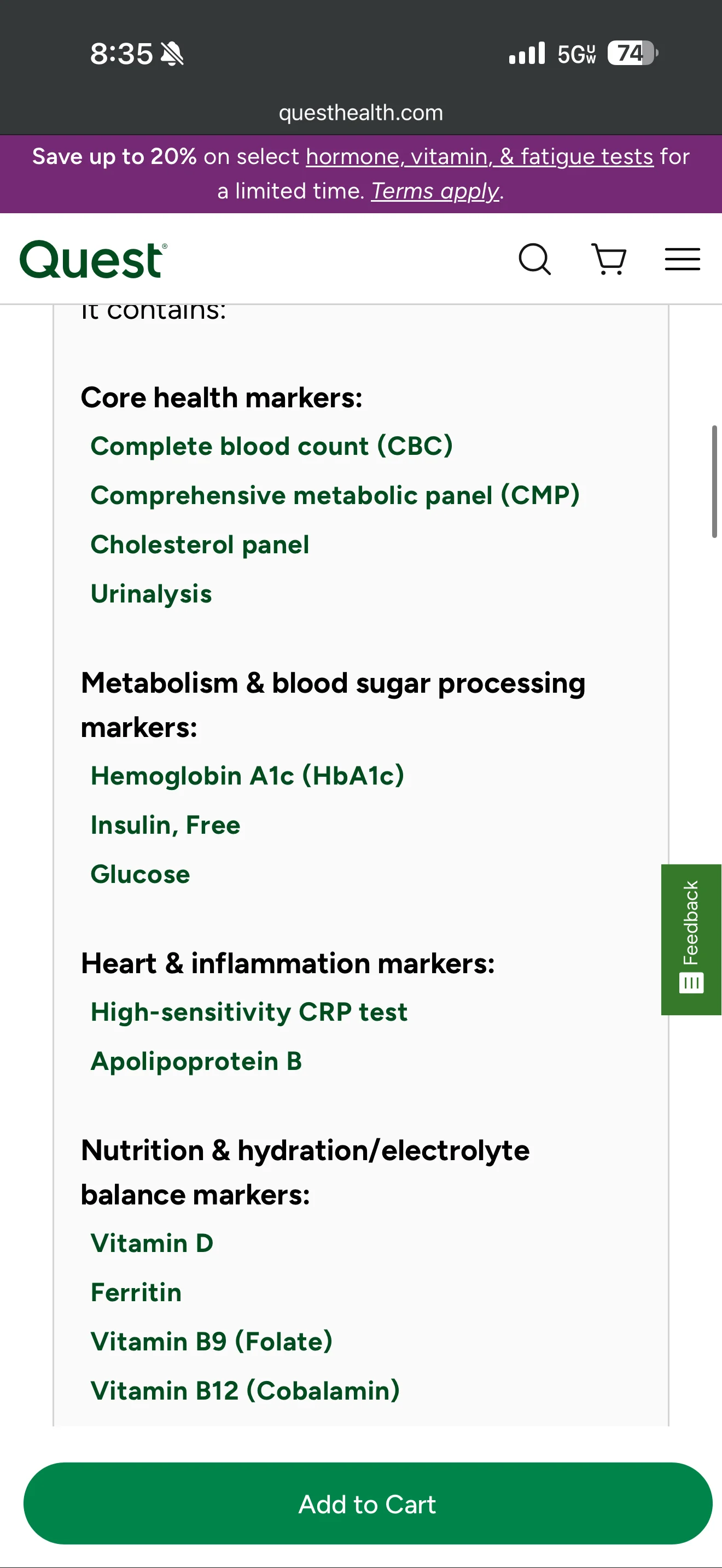Select the Ferritin link

(x=136, y=1292)
